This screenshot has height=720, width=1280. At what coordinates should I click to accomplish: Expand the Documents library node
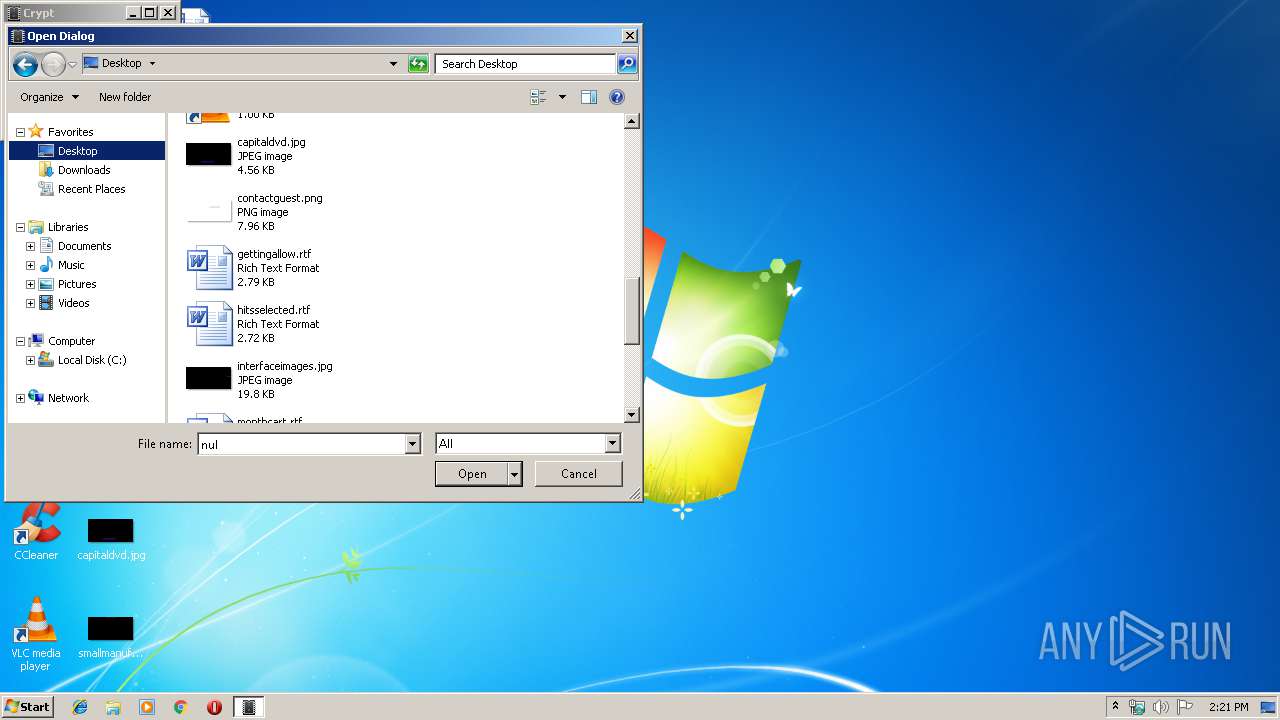[x=30, y=246]
